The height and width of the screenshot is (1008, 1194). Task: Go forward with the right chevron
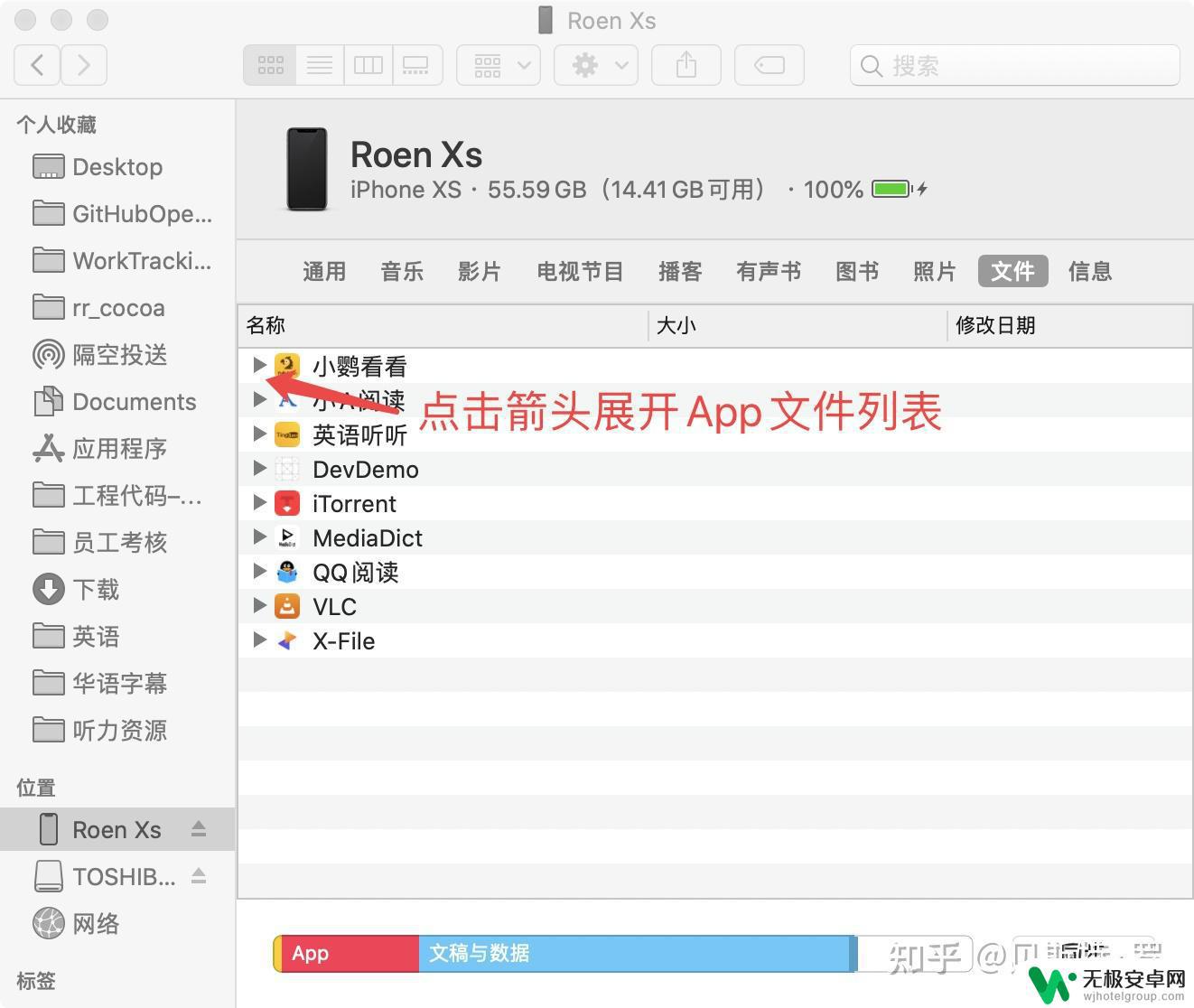(x=84, y=65)
